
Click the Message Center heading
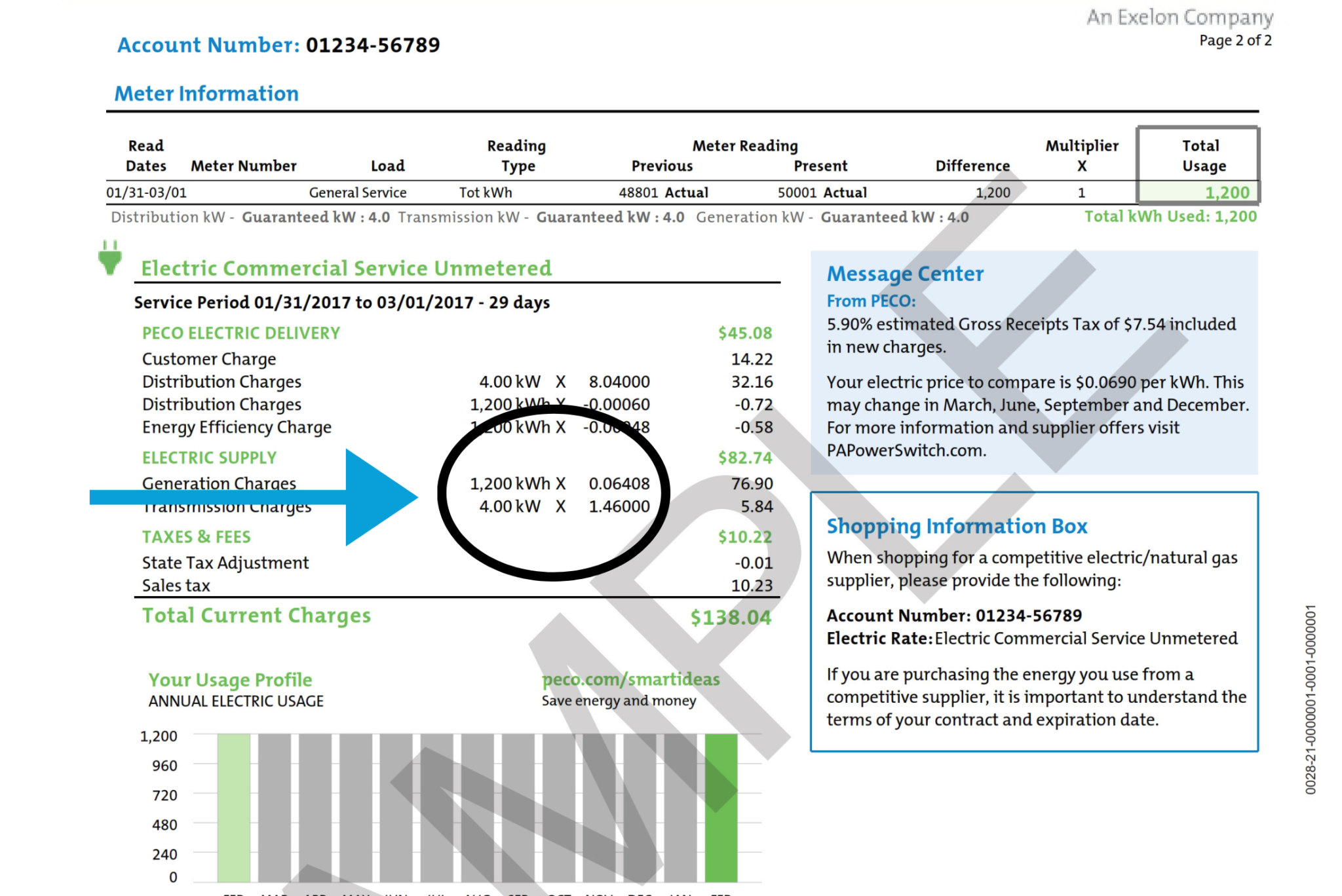coord(905,274)
